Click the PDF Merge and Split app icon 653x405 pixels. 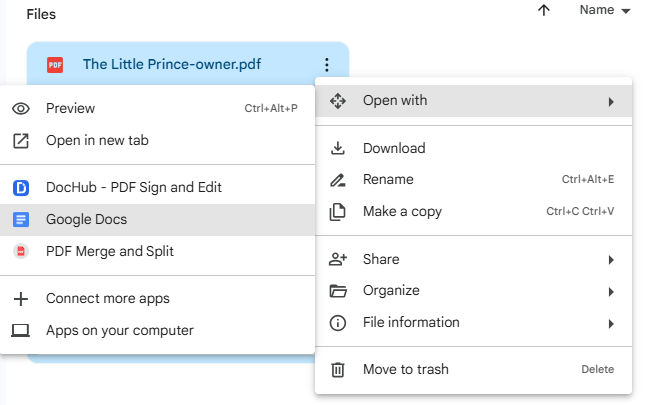(x=21, y=252)
